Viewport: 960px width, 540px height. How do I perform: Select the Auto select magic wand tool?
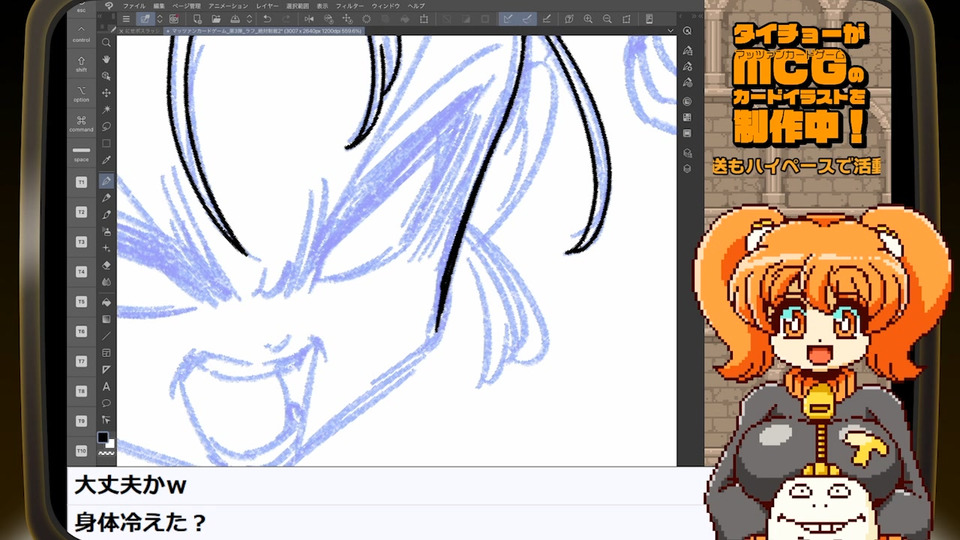pyautogui.click(x=107, y=110)
